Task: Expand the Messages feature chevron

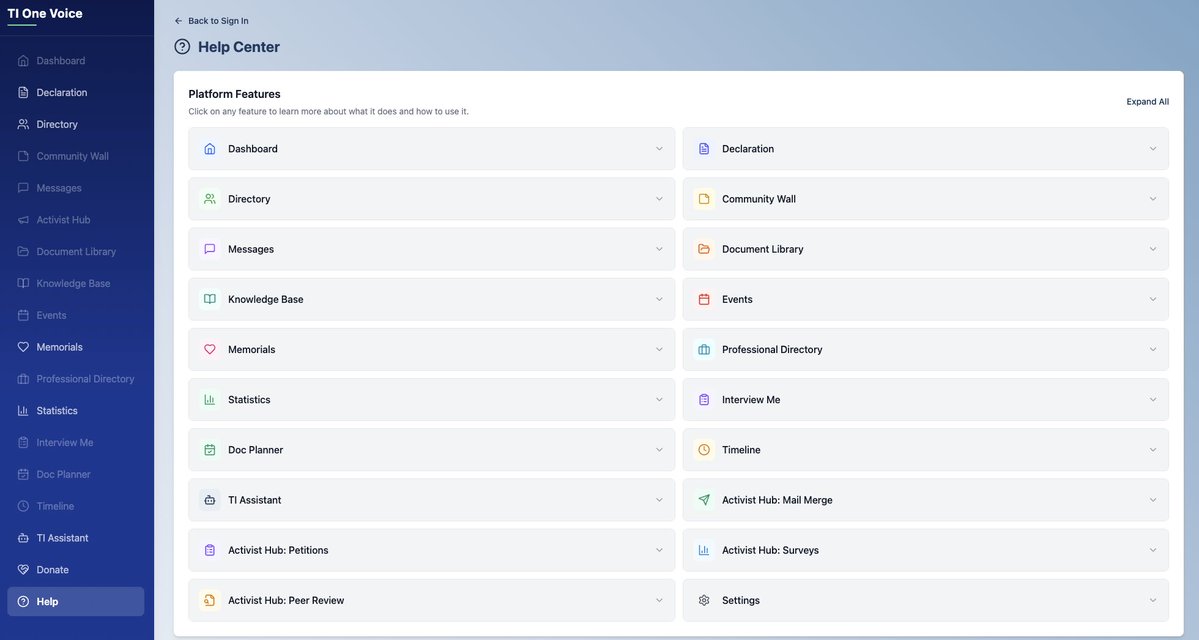Action: [x=659, y=249]
